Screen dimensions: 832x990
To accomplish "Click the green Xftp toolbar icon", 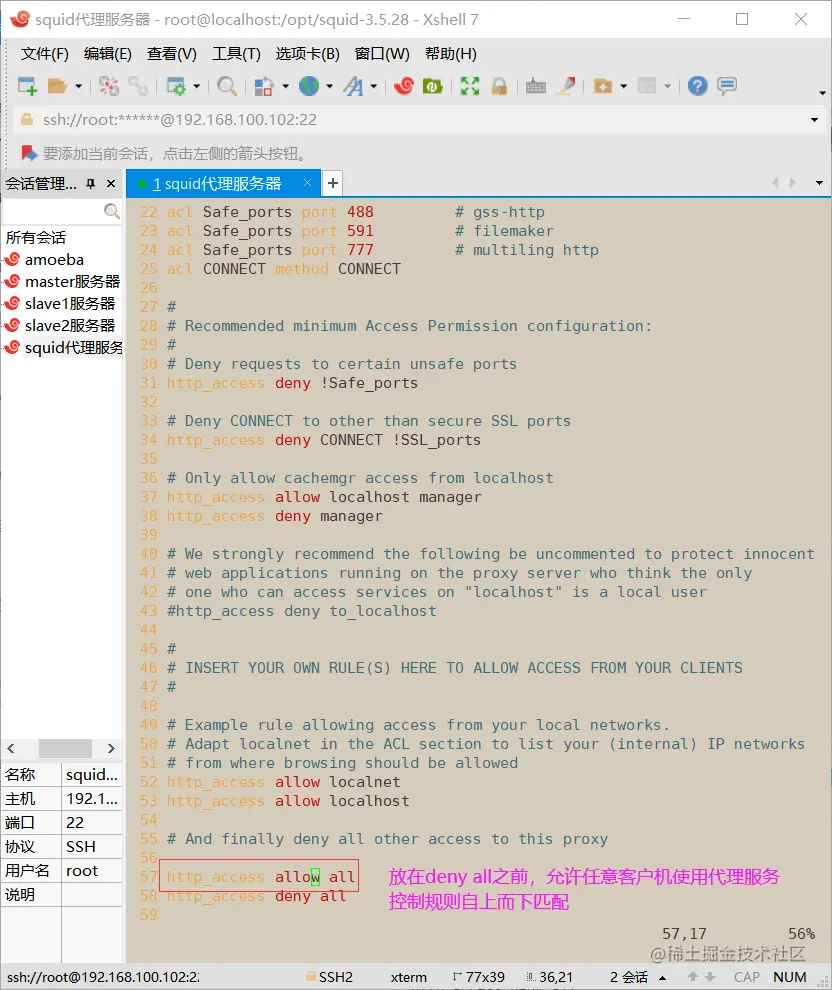I will pos(432,86).
